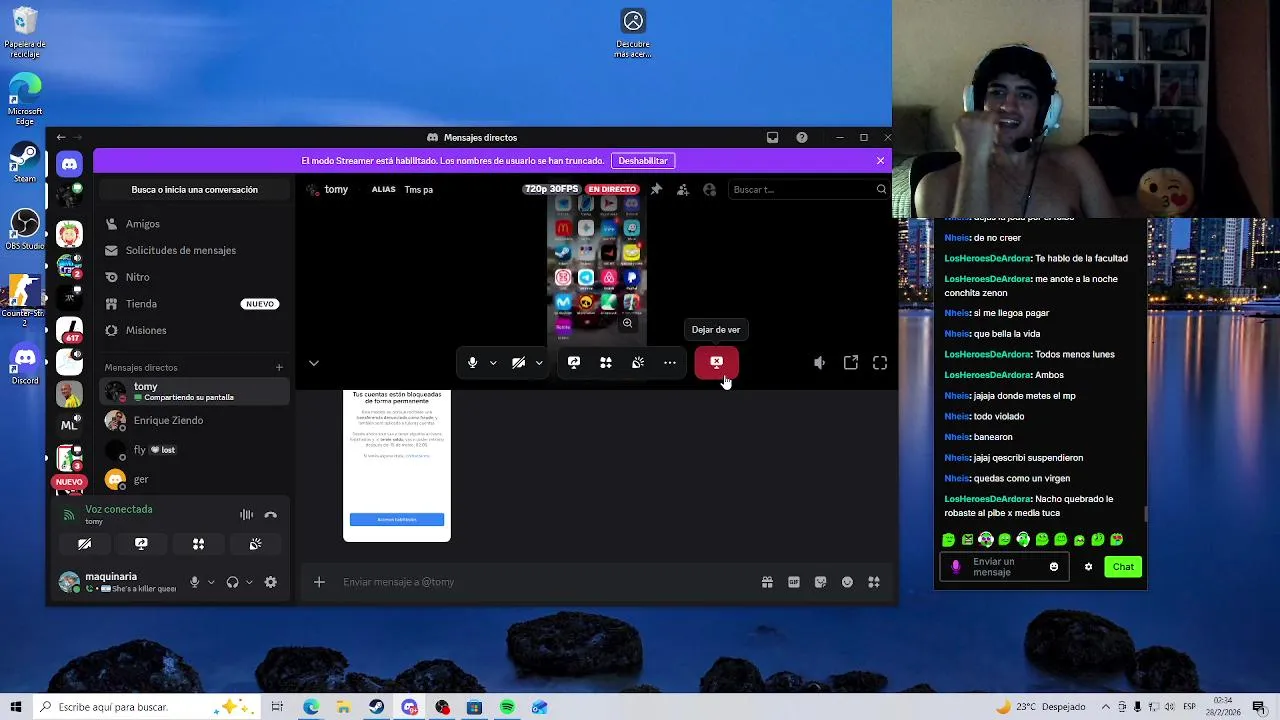Open pinned messages in tomy chat
Viewport: 1280px width, 720px height.
[656, 189]
